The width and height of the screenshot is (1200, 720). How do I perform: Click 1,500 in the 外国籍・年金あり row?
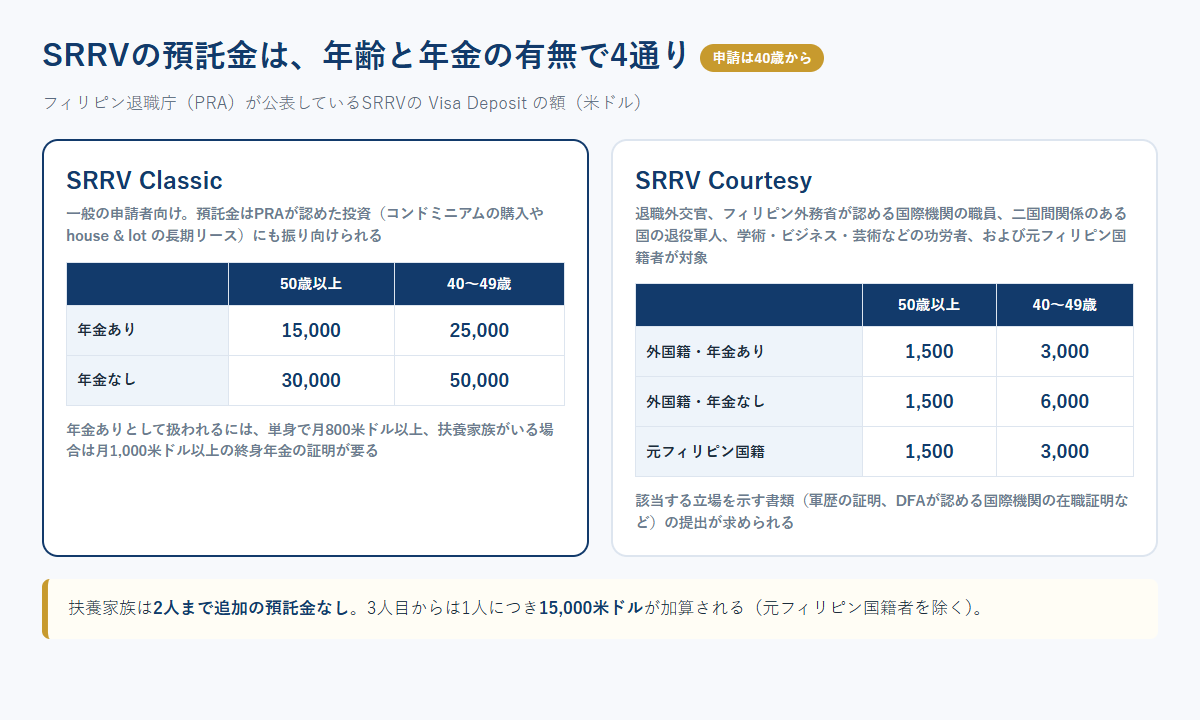[x=929, y=351]
